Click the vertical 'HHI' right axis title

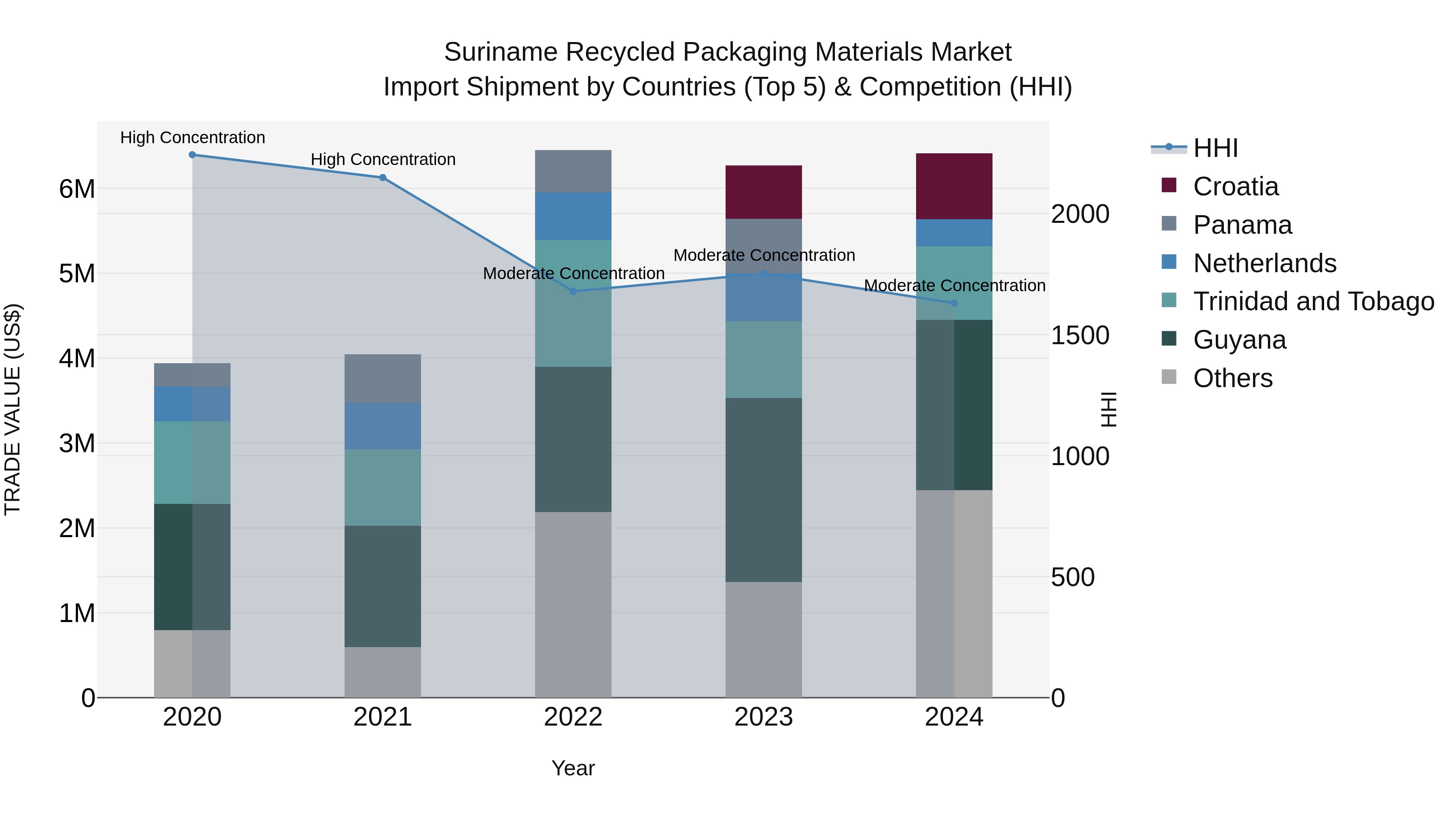[1109, 410]
